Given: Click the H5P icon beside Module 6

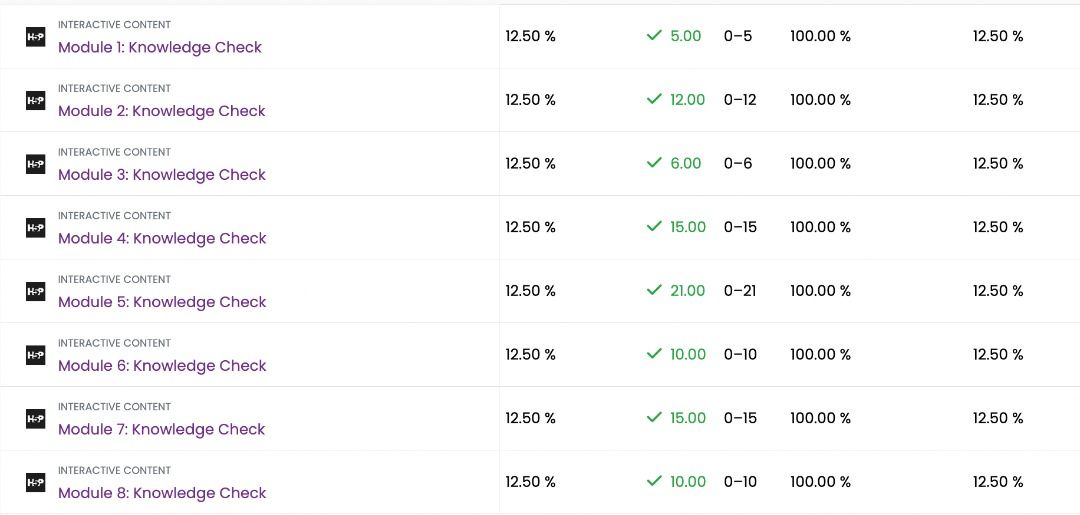Looking at the screenshot, I should (35, 355).
